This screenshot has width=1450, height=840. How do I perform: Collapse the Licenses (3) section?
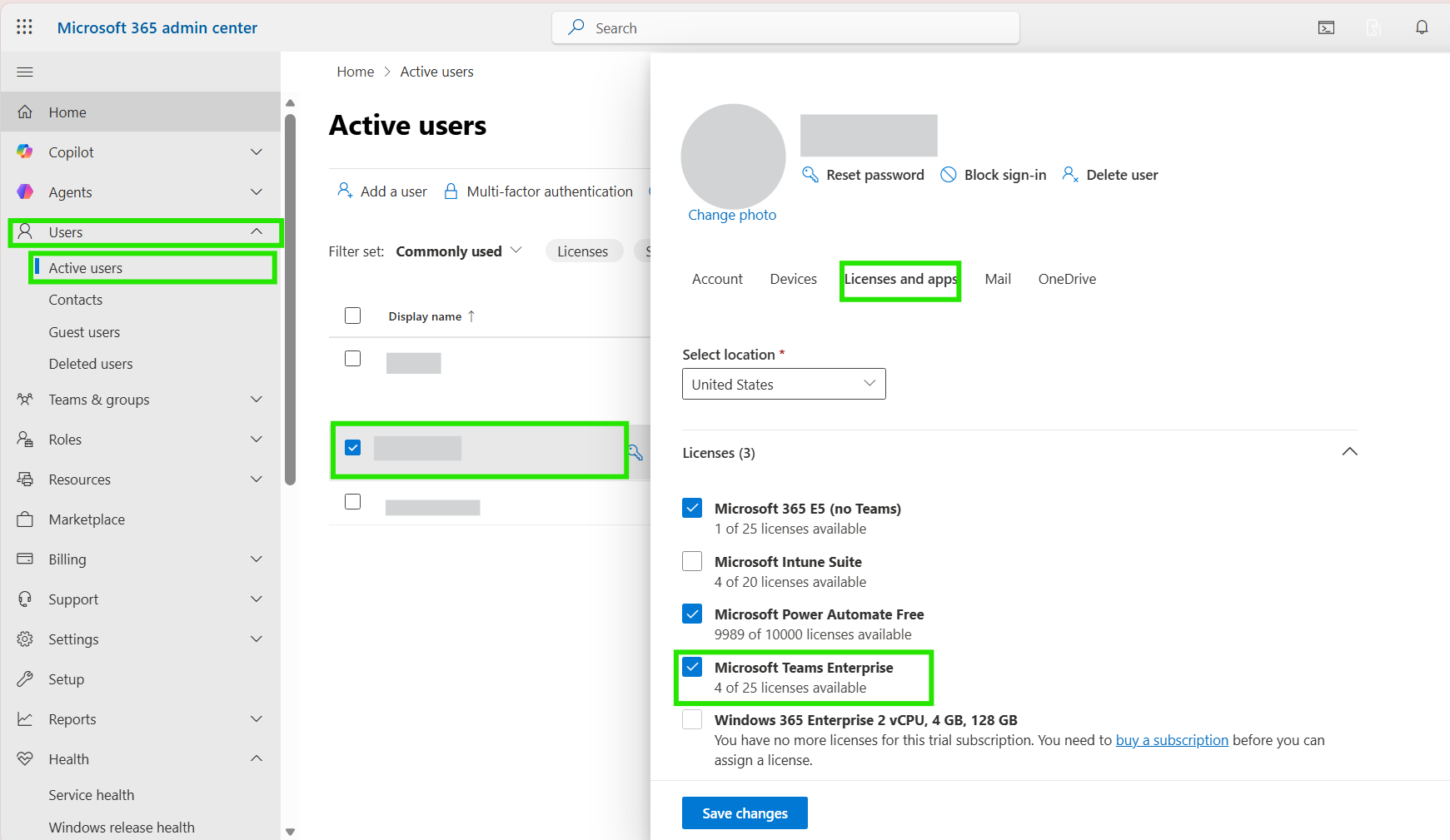[1350, 452]
